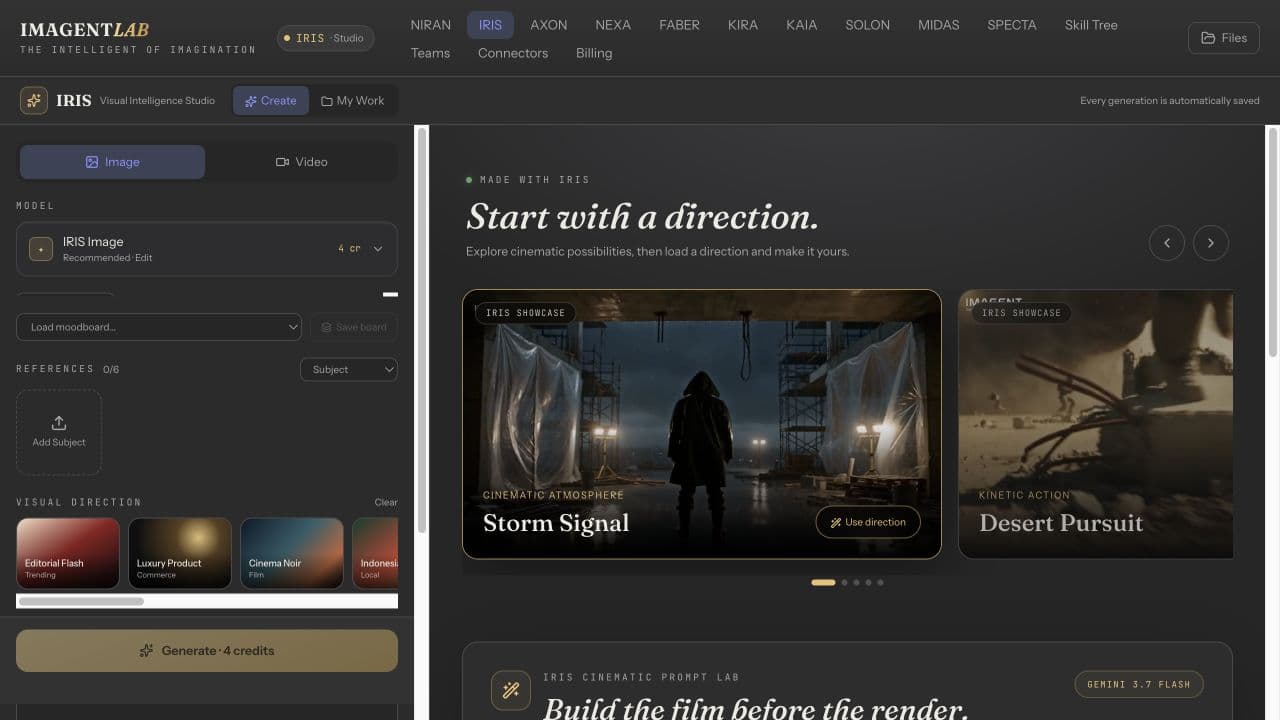Switch to the My Work tab
1280x720 pixels.
353,100
